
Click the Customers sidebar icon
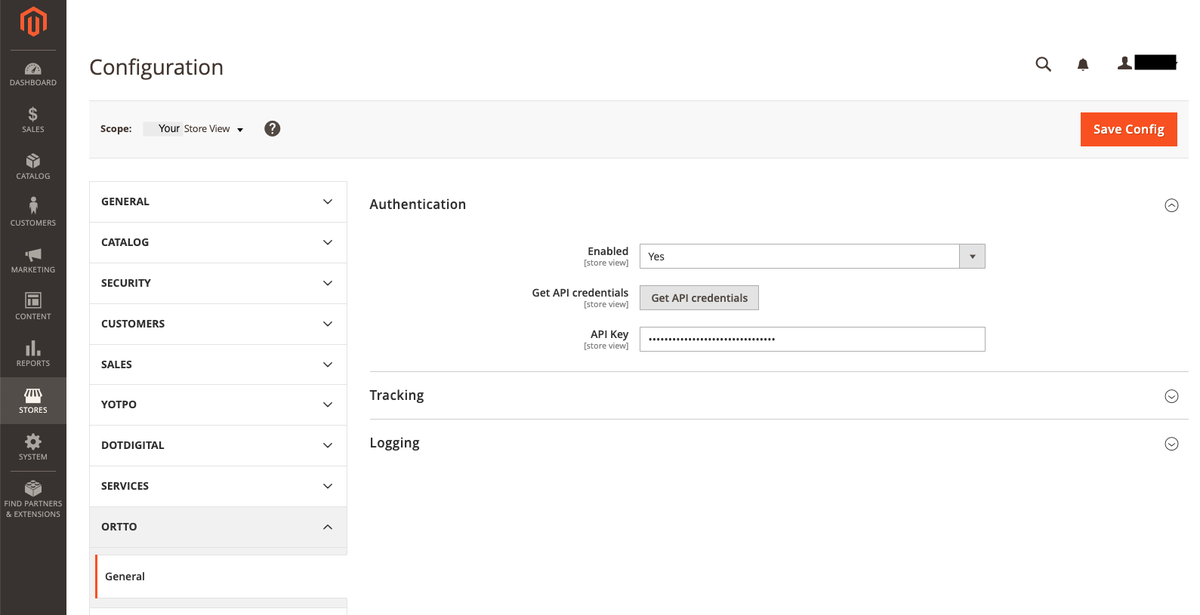click(x=33, y=211)
